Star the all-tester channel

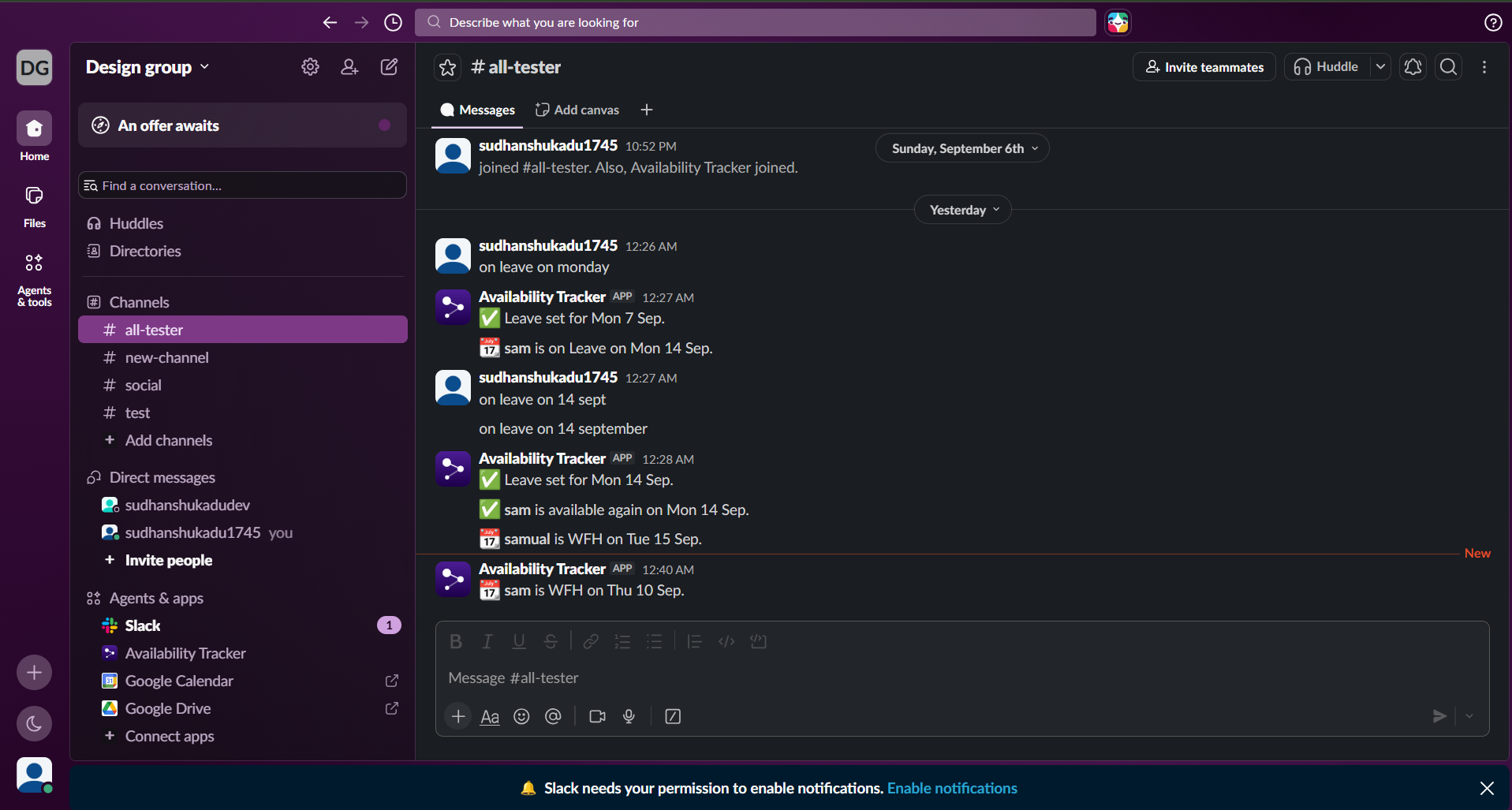(x=447, y=68)
